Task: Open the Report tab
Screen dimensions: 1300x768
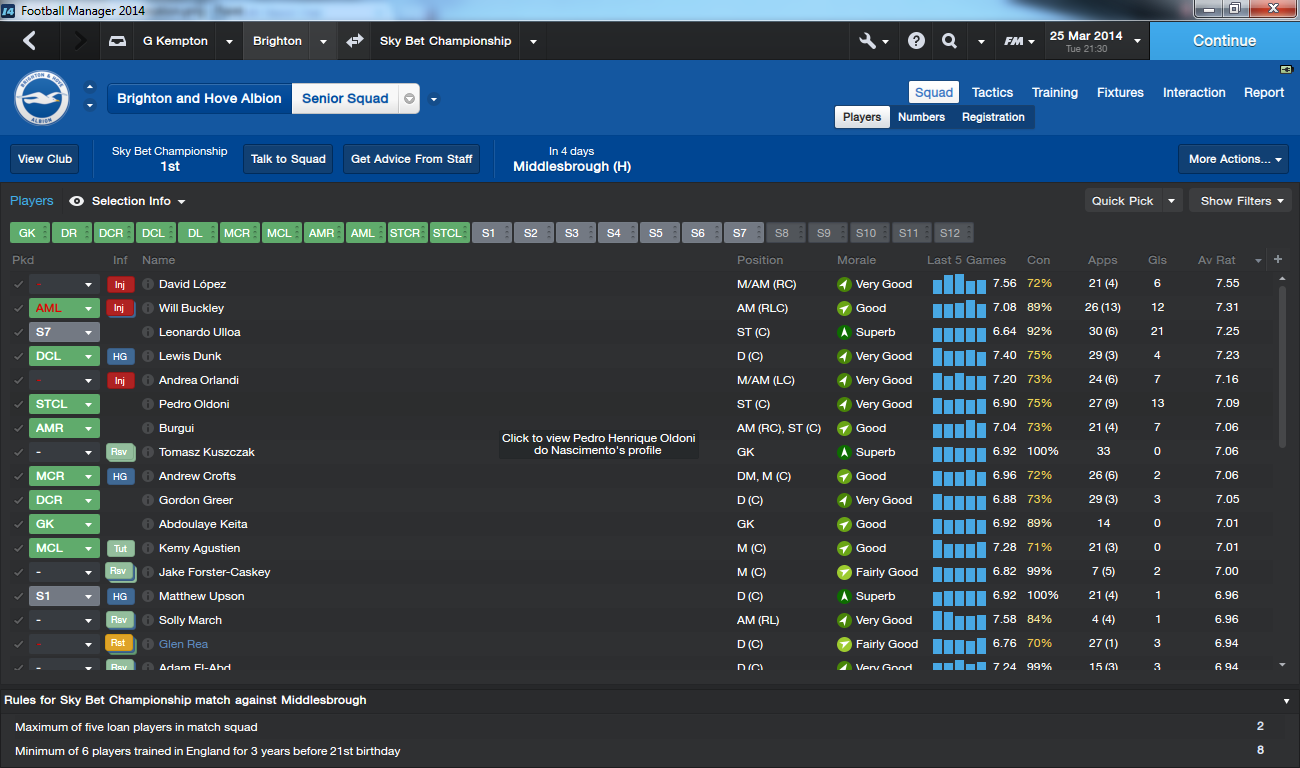Action: 1264,92
